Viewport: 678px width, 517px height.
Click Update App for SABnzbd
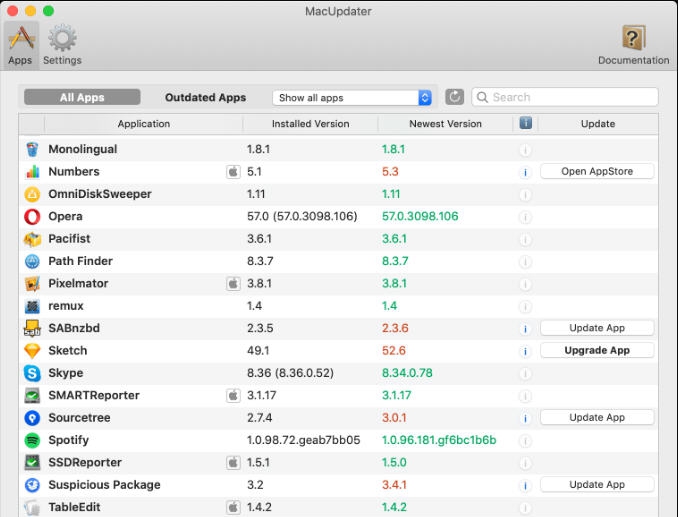597,328
